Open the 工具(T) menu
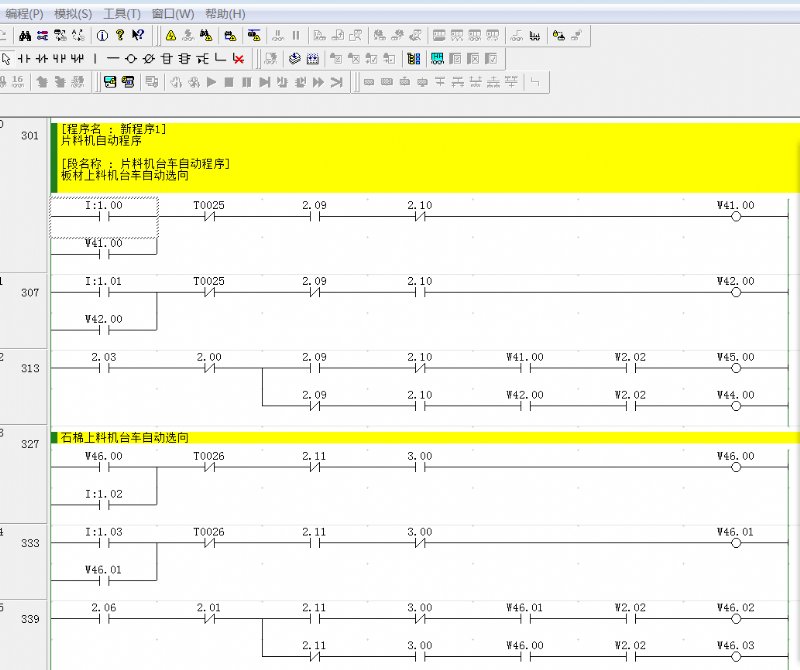The height and width of the screenshot is (670, 800). (x=122, y=14)
